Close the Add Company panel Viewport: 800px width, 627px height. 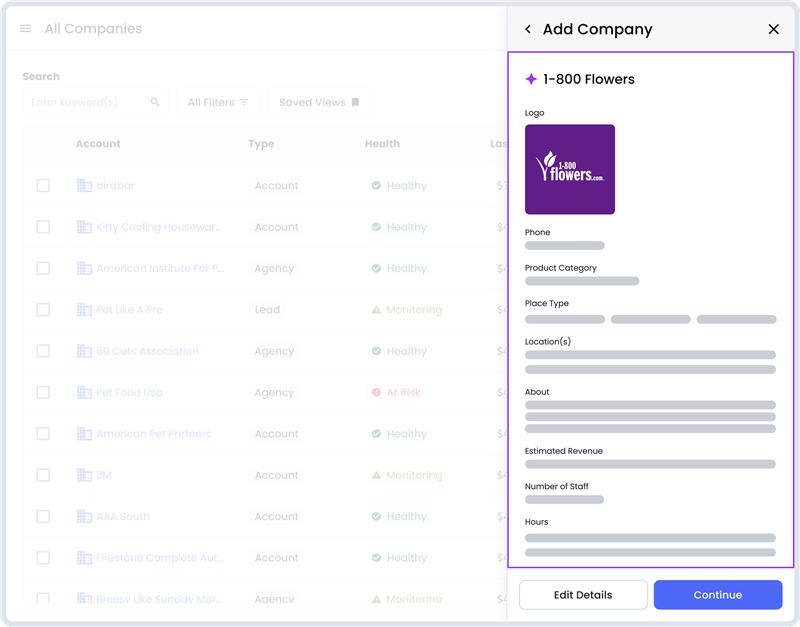point(773,29)
